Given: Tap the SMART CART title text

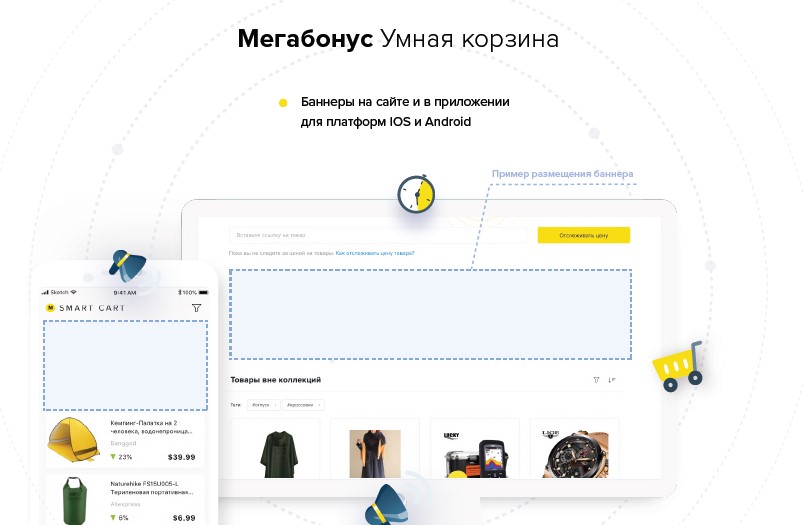Looking at the screenshot, I should pyautogui.click(x=92, y=308).
